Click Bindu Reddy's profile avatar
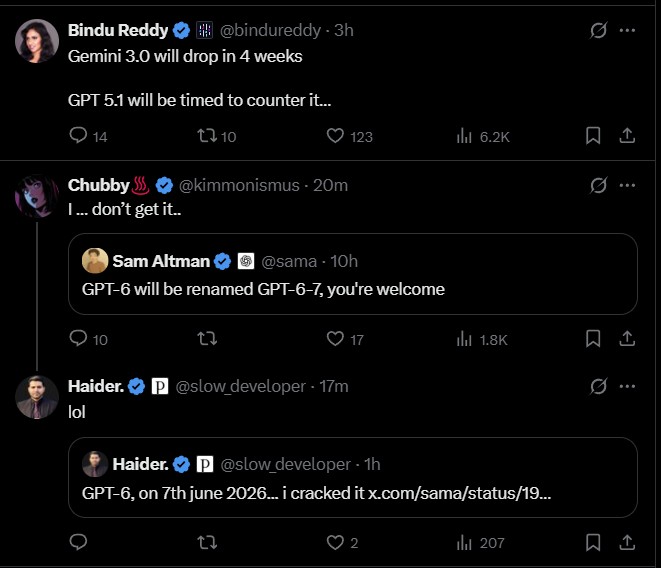 coord(36,40)
